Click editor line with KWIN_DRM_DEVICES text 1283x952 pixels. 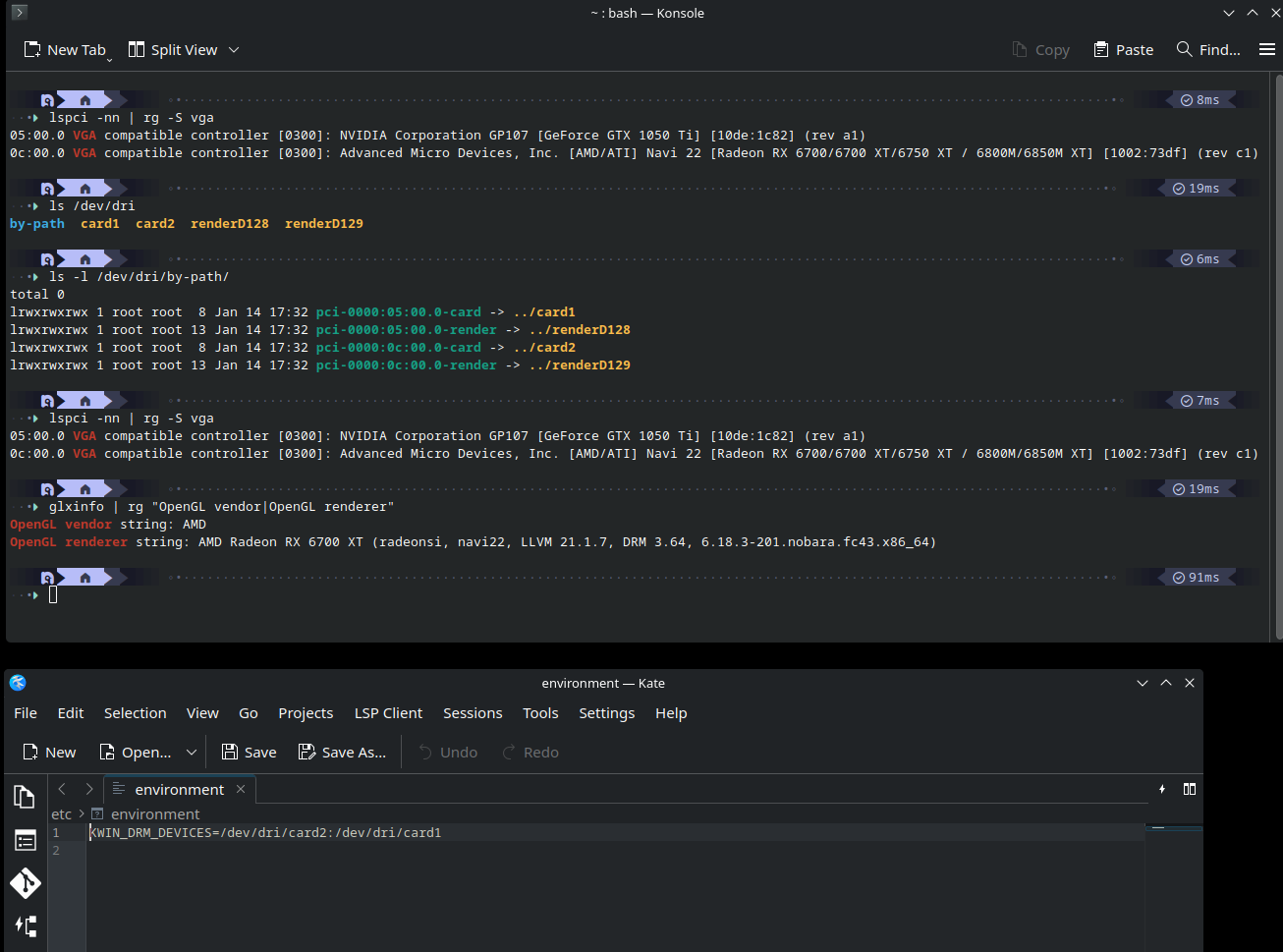[265, 833]
